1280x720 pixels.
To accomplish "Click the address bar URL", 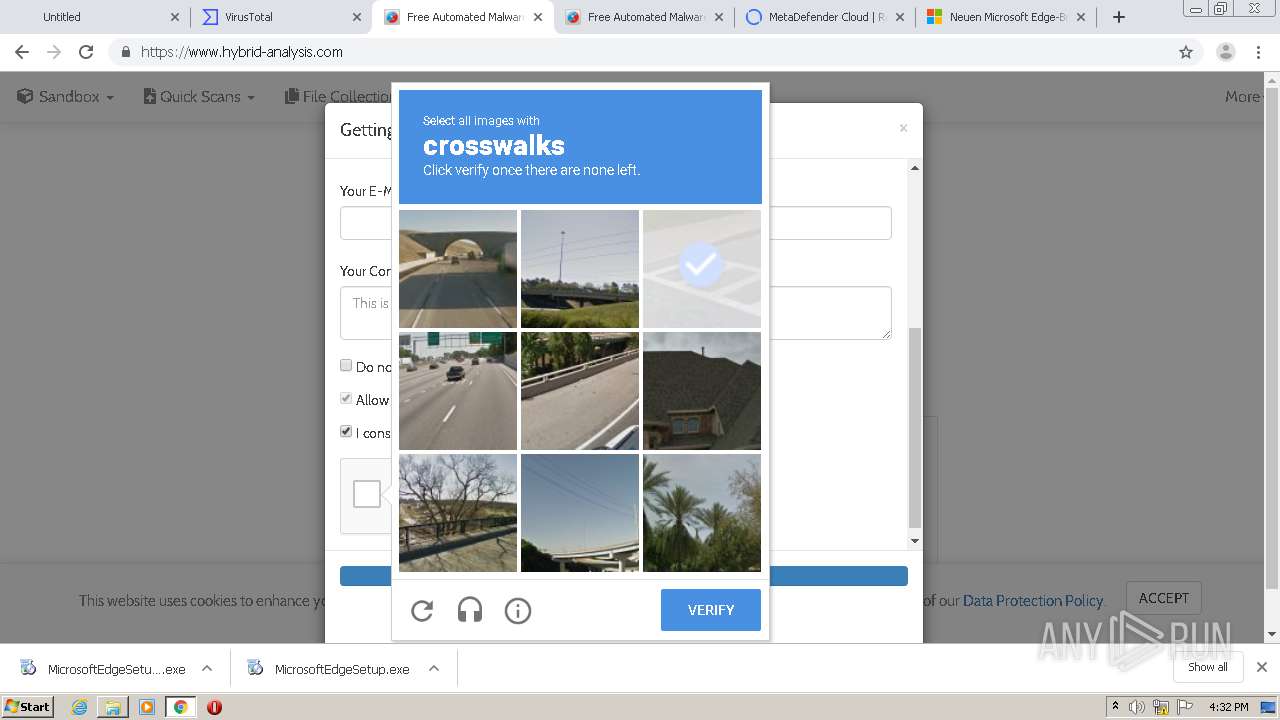I will coord(242,52).
